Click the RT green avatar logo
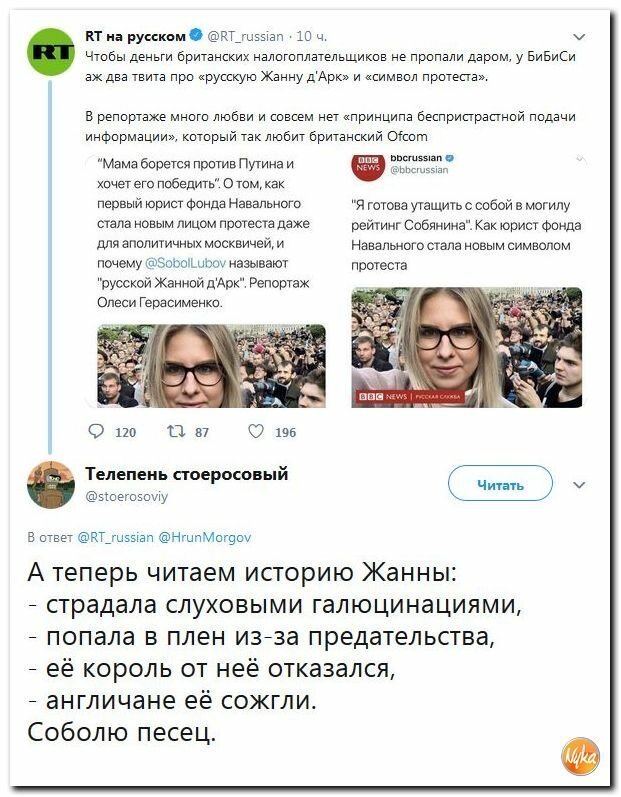Image resolution: width=621 pixels, height=797 pixels. pyautogui.click(x=51, y=52)
